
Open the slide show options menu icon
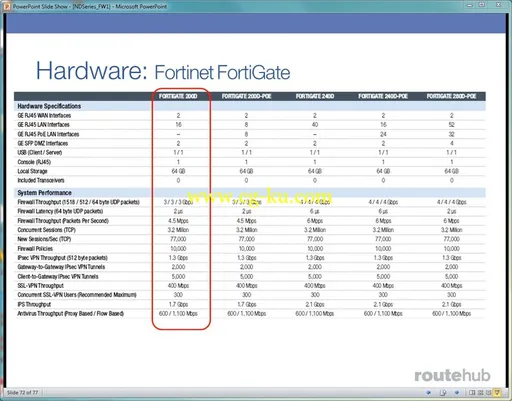coord(443,393)
